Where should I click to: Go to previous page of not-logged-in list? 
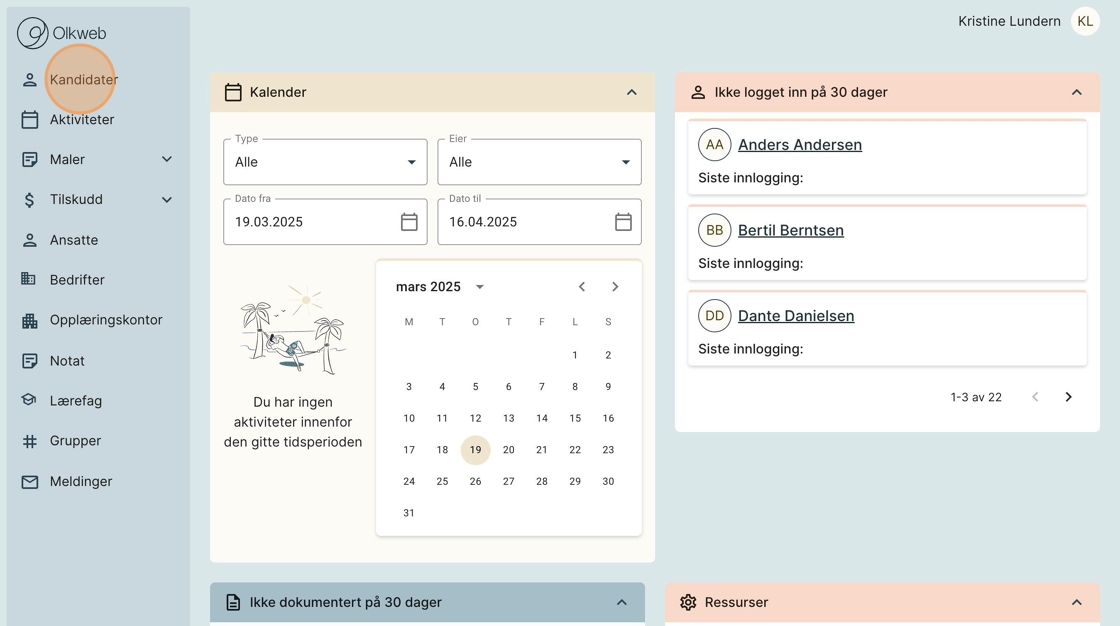click(x=1035, y=397)
